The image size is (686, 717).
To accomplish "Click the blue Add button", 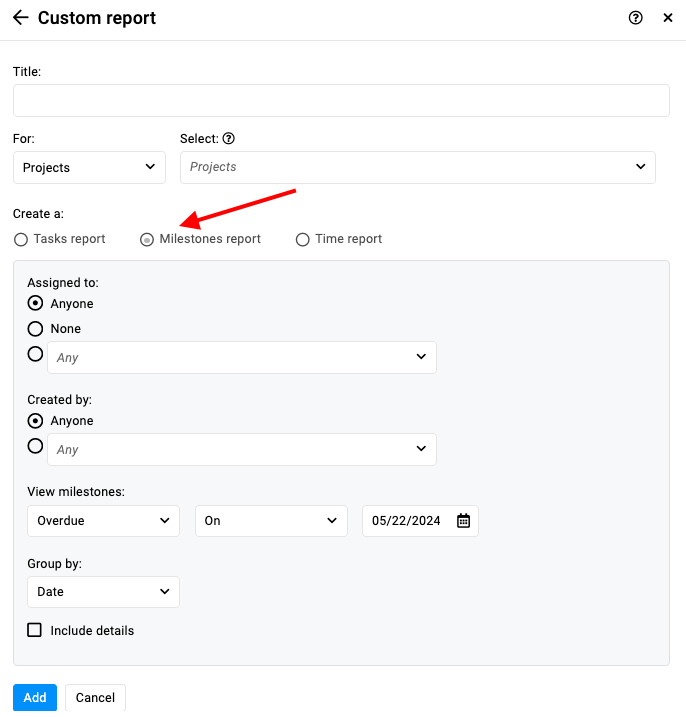I will click(35, 697).
